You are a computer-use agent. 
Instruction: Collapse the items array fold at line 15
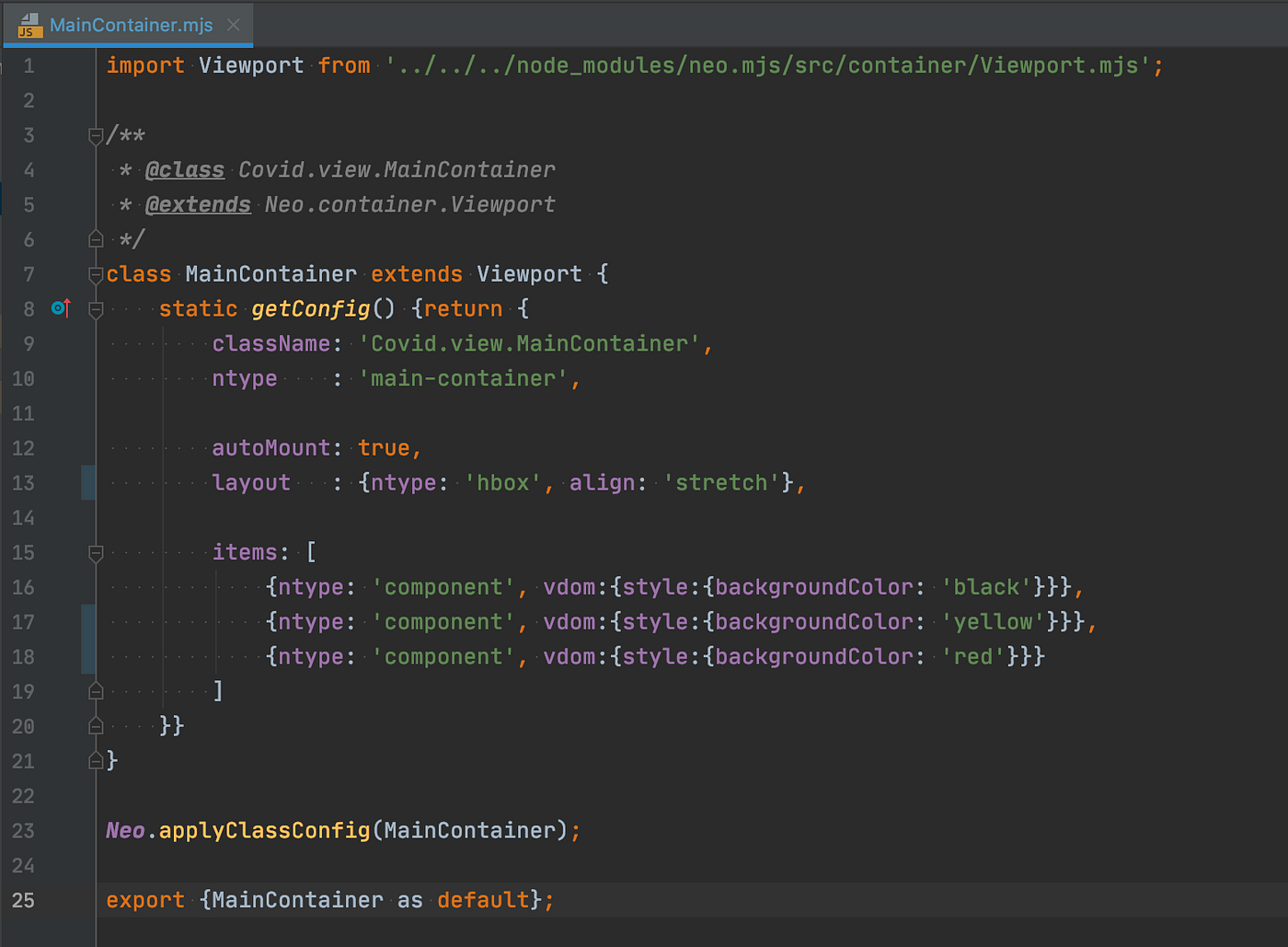[x=95, y=554]
